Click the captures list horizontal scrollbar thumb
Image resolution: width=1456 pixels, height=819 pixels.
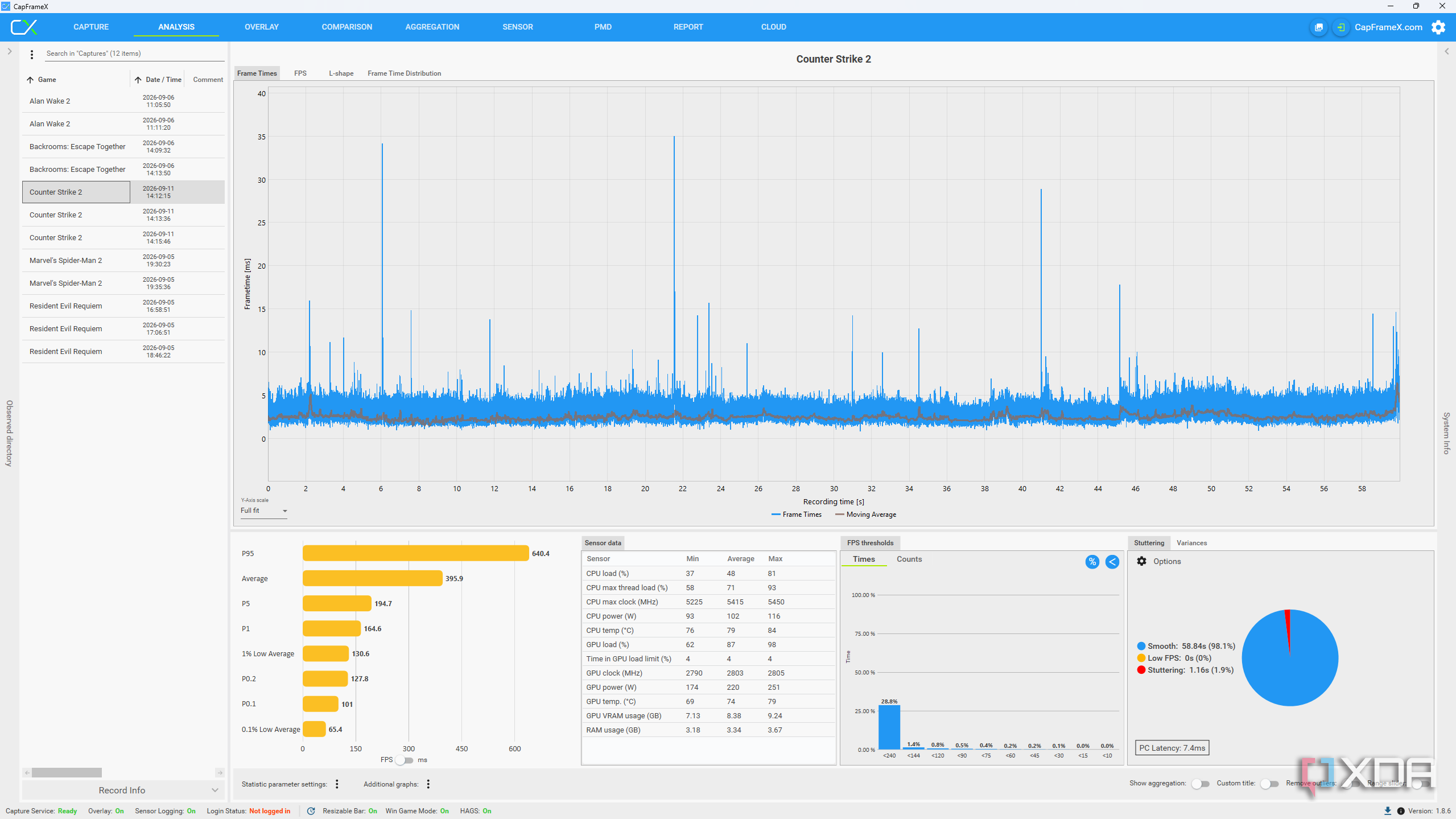67,773
